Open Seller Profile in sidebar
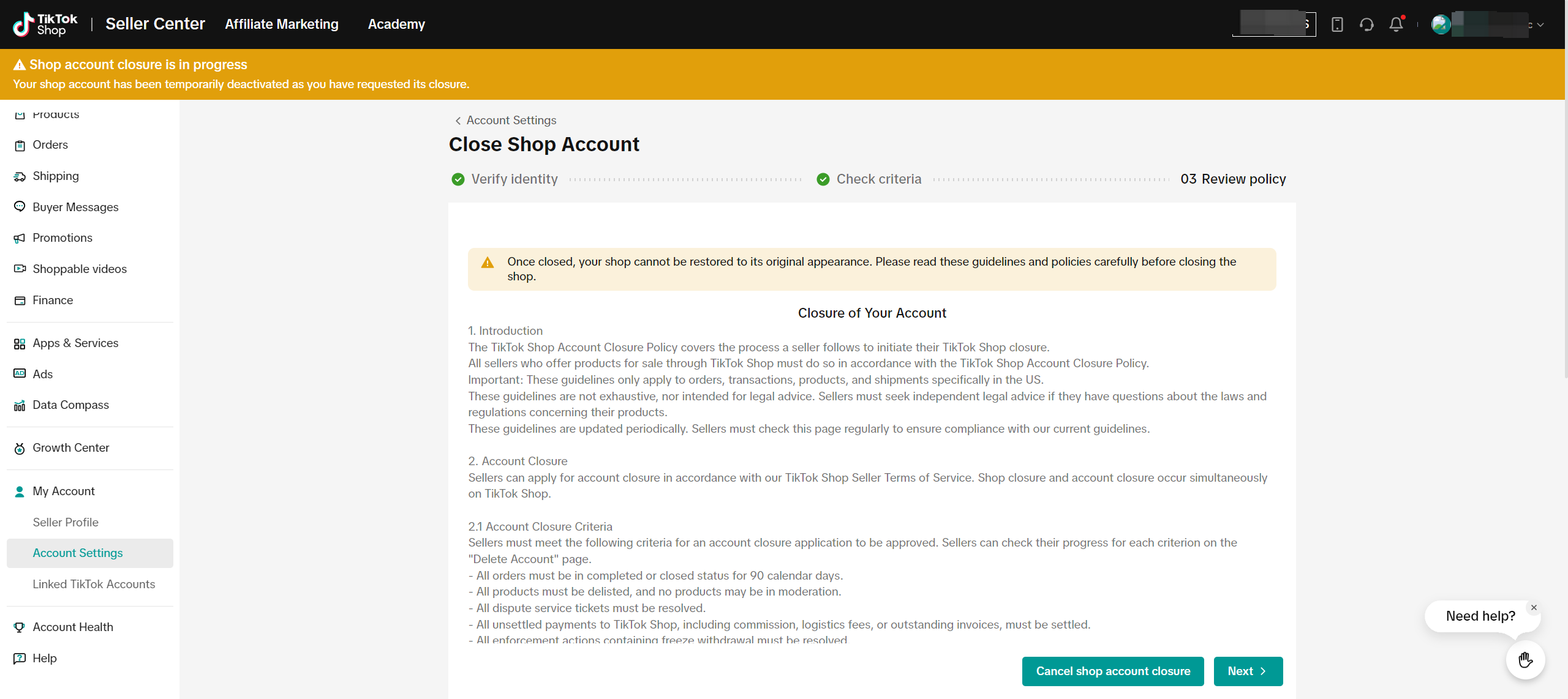Screen dimensions: 1568x699 point(66,522)
